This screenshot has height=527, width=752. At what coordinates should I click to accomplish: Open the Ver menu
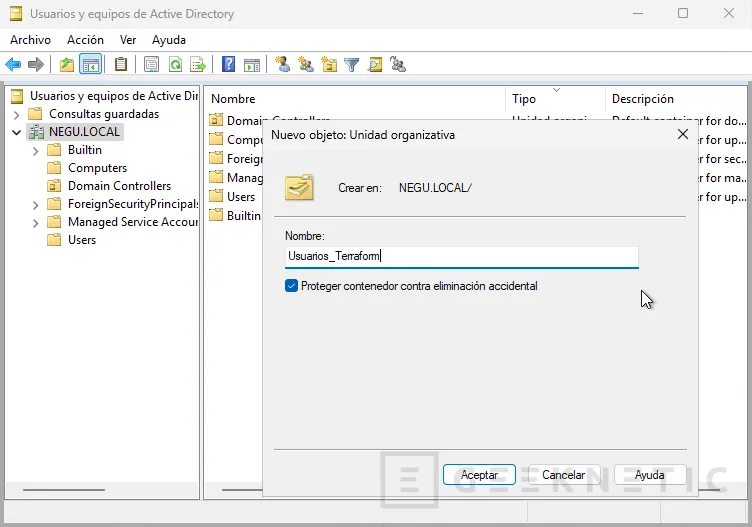[x=128, y=40]
